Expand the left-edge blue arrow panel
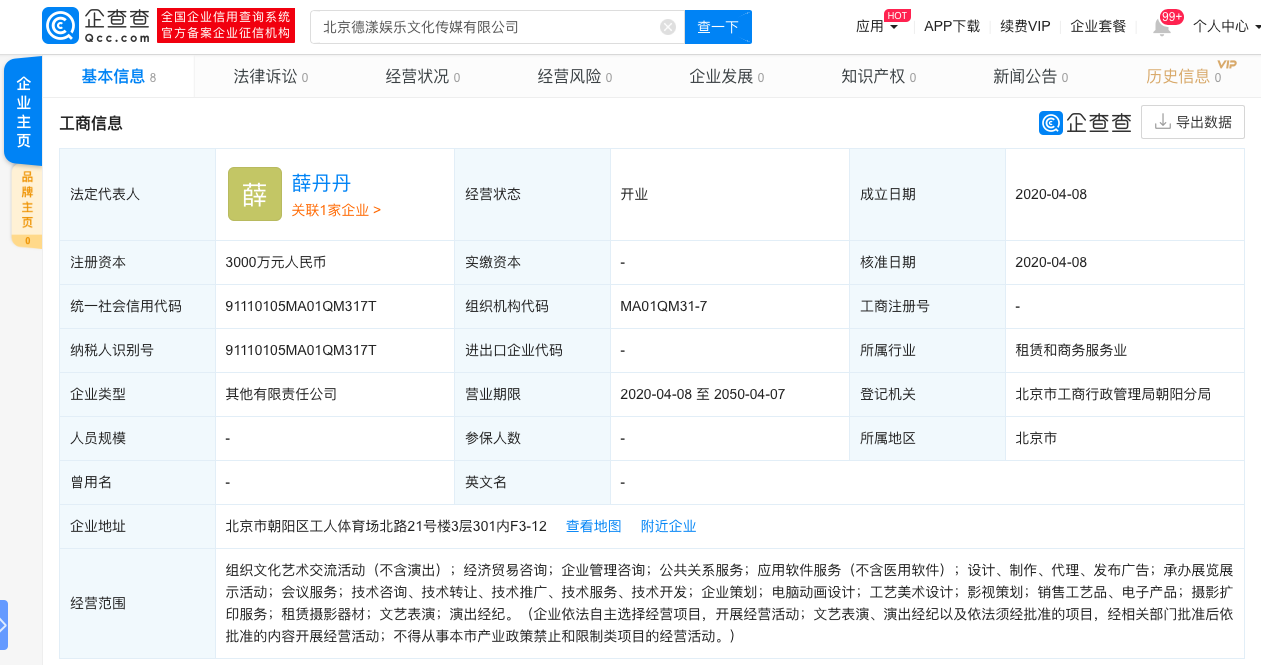Screen dimensions: 1261x665 coord(4,625)
